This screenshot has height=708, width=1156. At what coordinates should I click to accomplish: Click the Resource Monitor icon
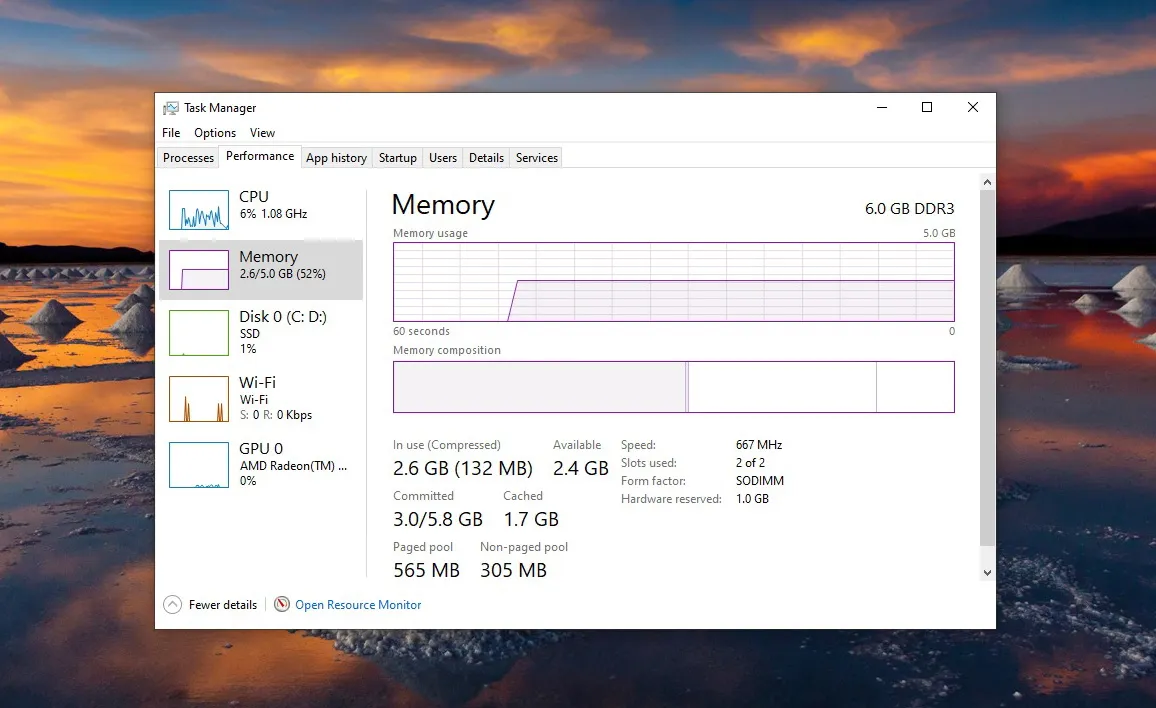click(x=282, y=605)
